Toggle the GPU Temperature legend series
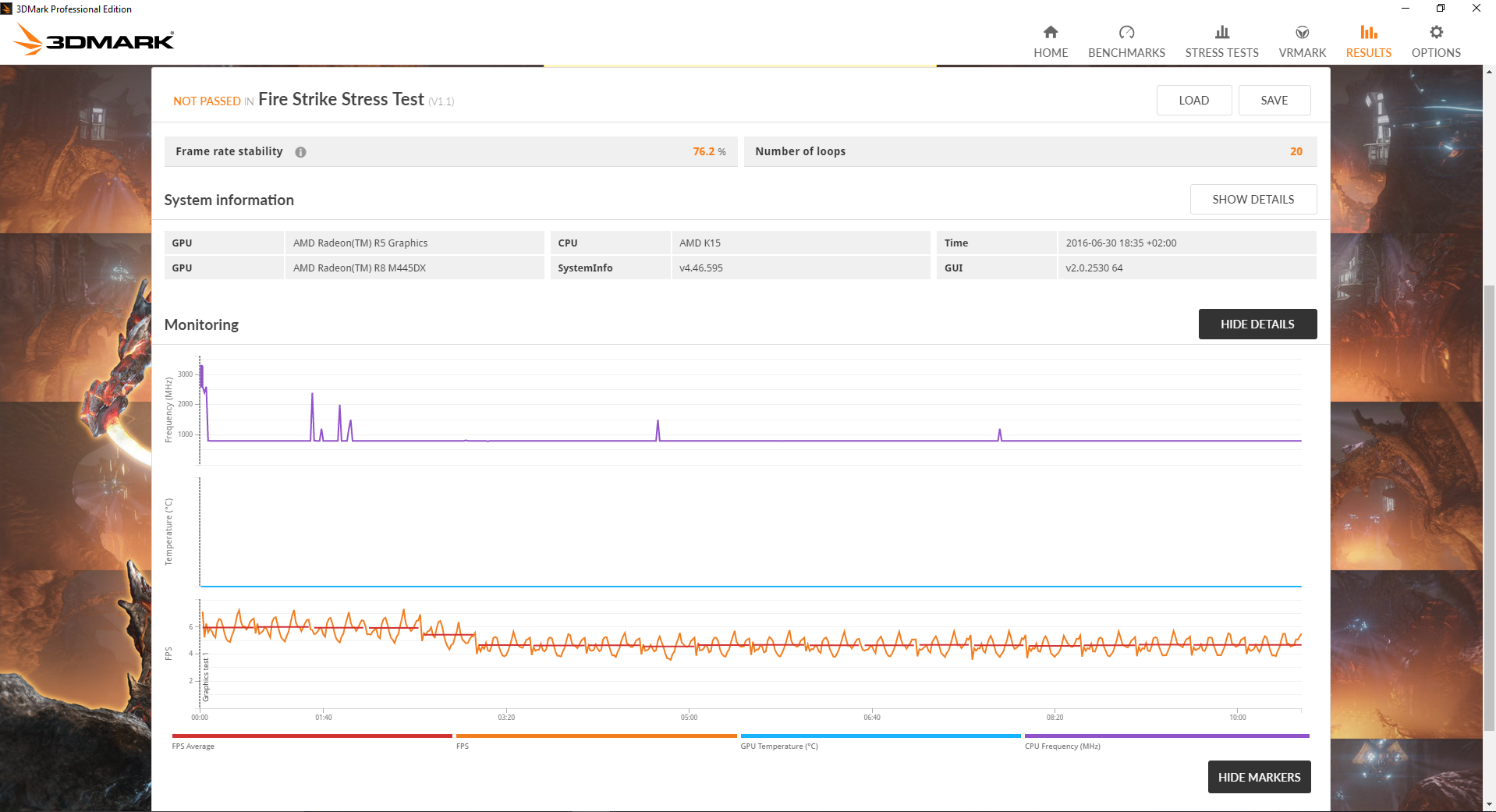Image resolution: width=1496 pixels, height=812 pixels. click(x=880, y=736)
